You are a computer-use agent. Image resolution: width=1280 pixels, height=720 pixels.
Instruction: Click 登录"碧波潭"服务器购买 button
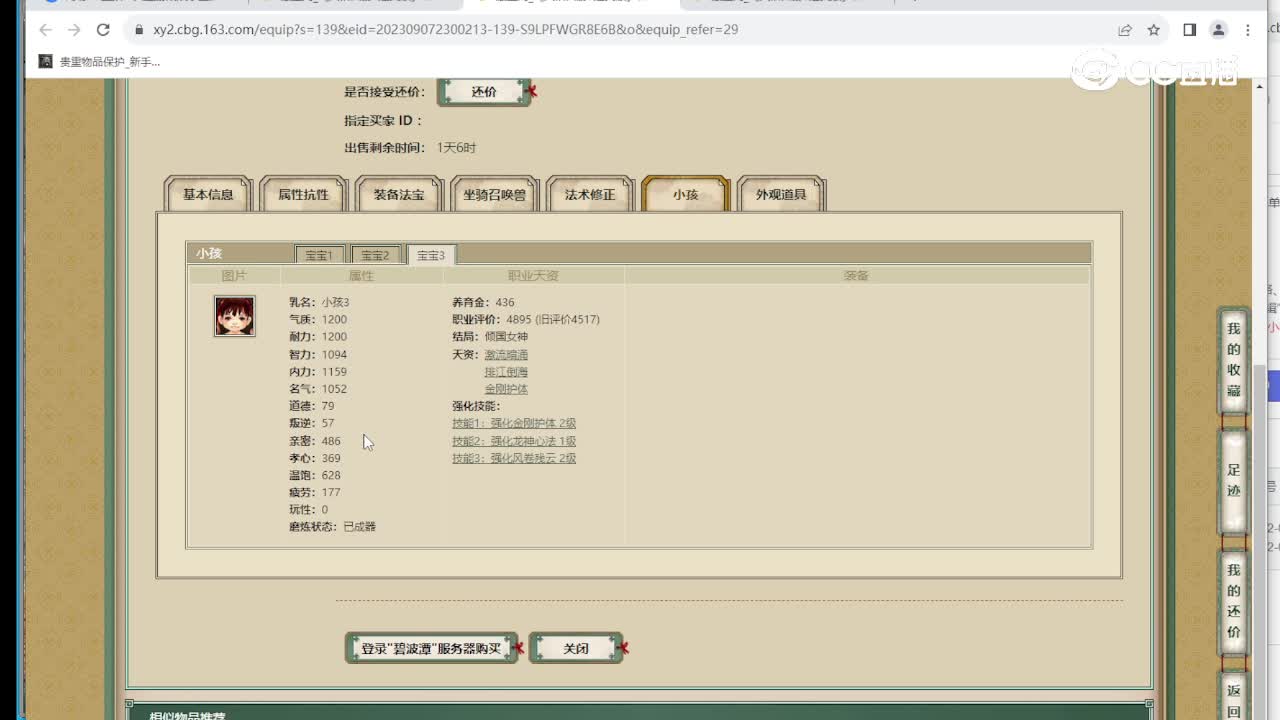431,648
